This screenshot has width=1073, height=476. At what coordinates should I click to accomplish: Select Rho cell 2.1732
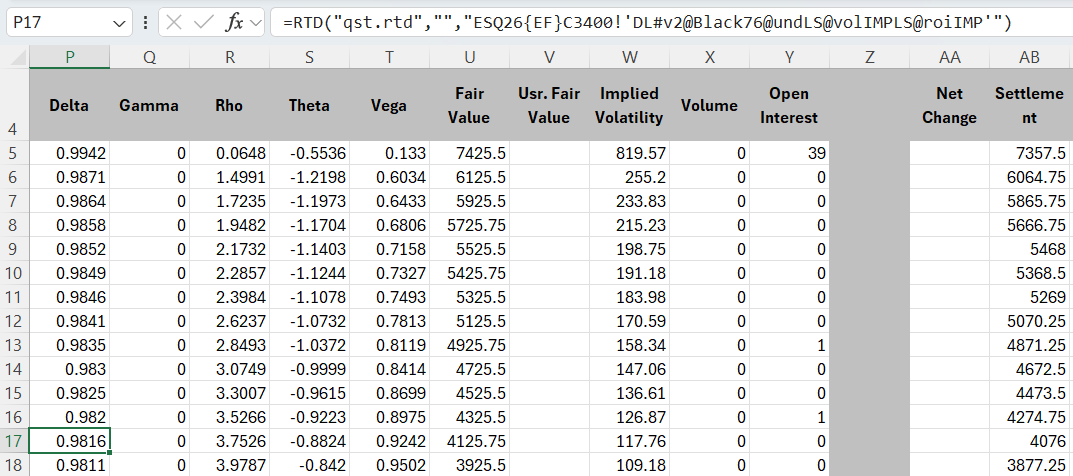tap(229, 248)
